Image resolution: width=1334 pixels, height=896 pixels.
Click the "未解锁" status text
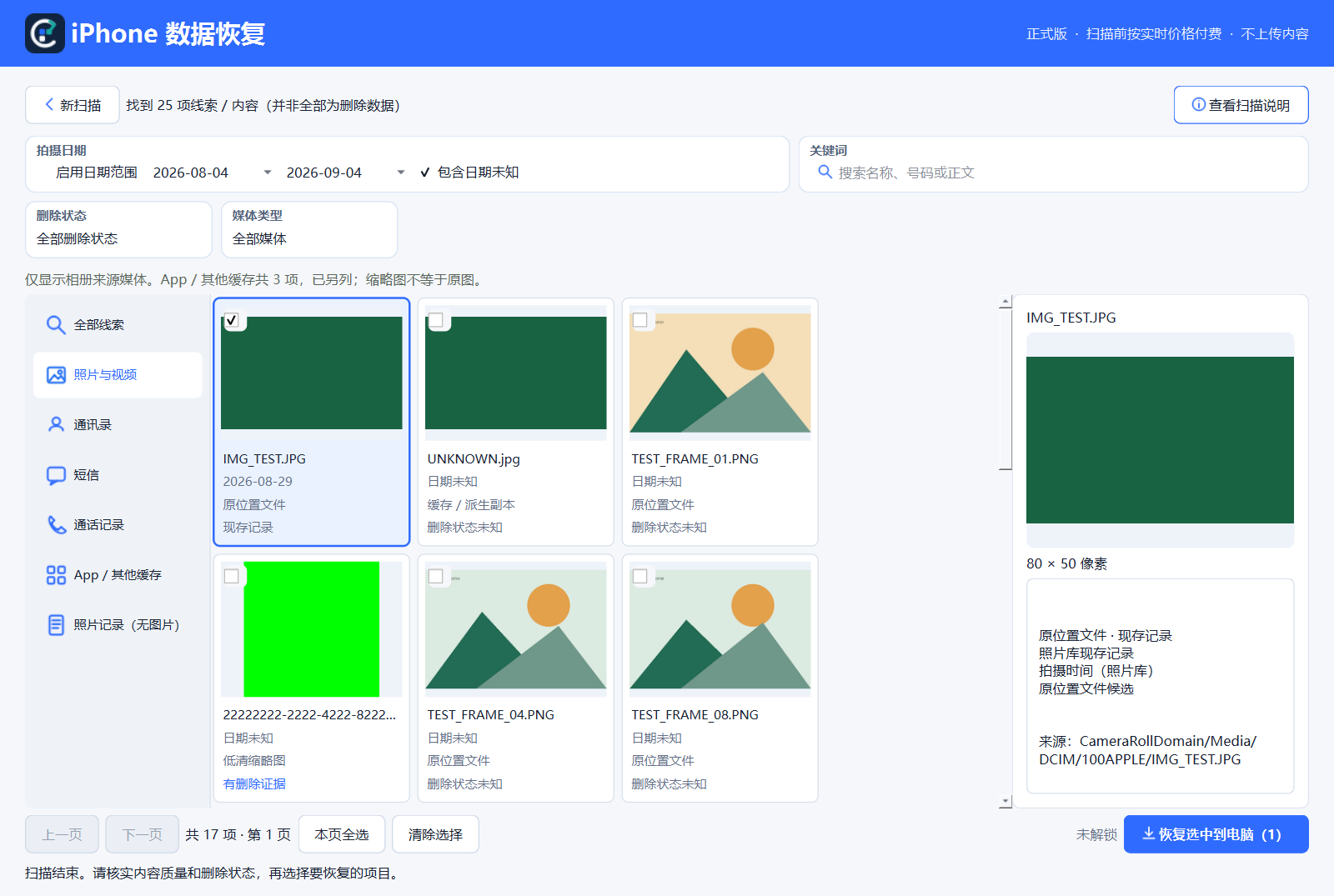click(1096, 834)
